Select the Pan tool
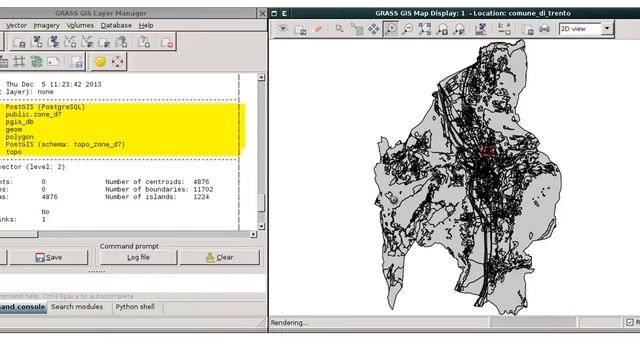The width and height of the screenshot is (640, 360). coord(373,29)
